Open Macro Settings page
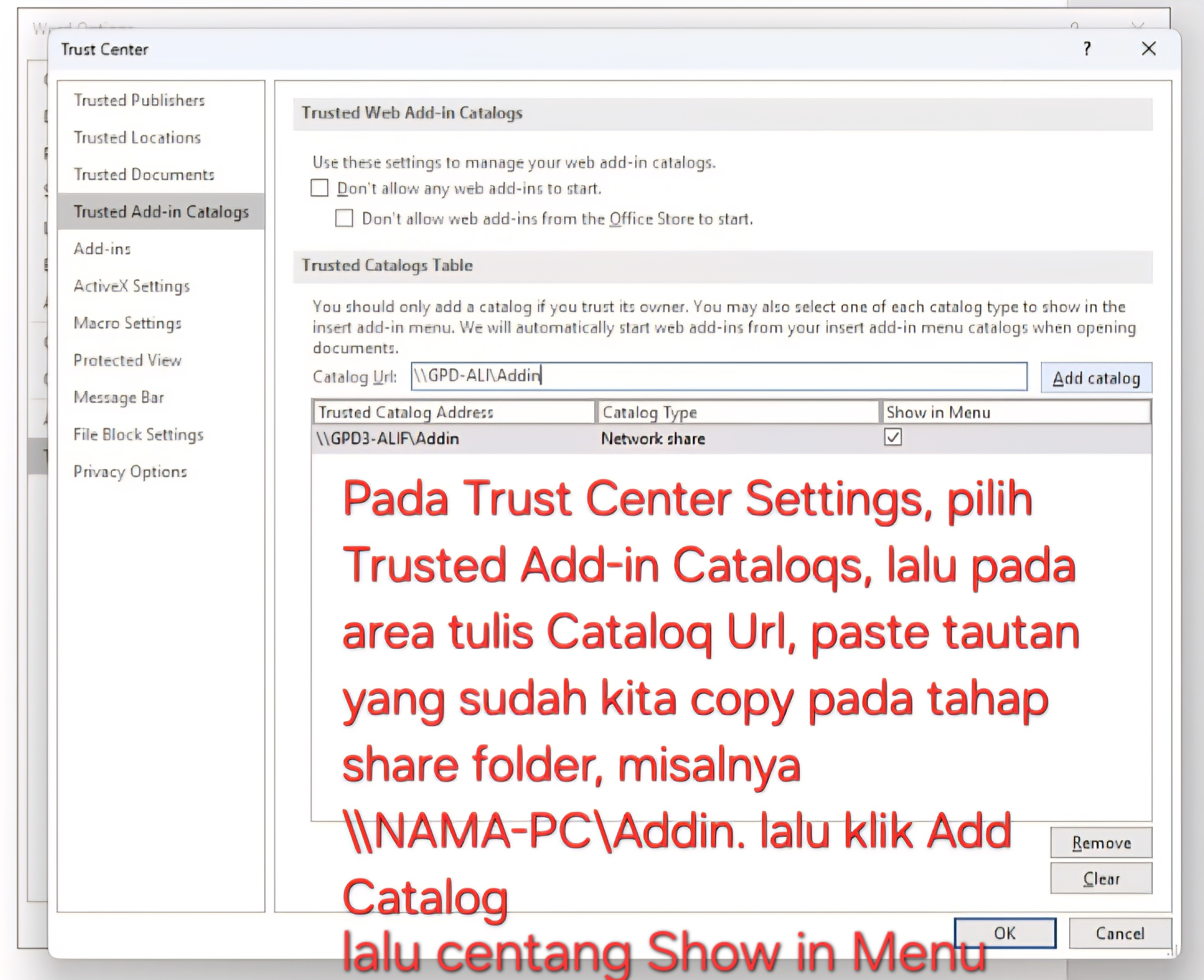1204x980 pixels. [127, 323]
